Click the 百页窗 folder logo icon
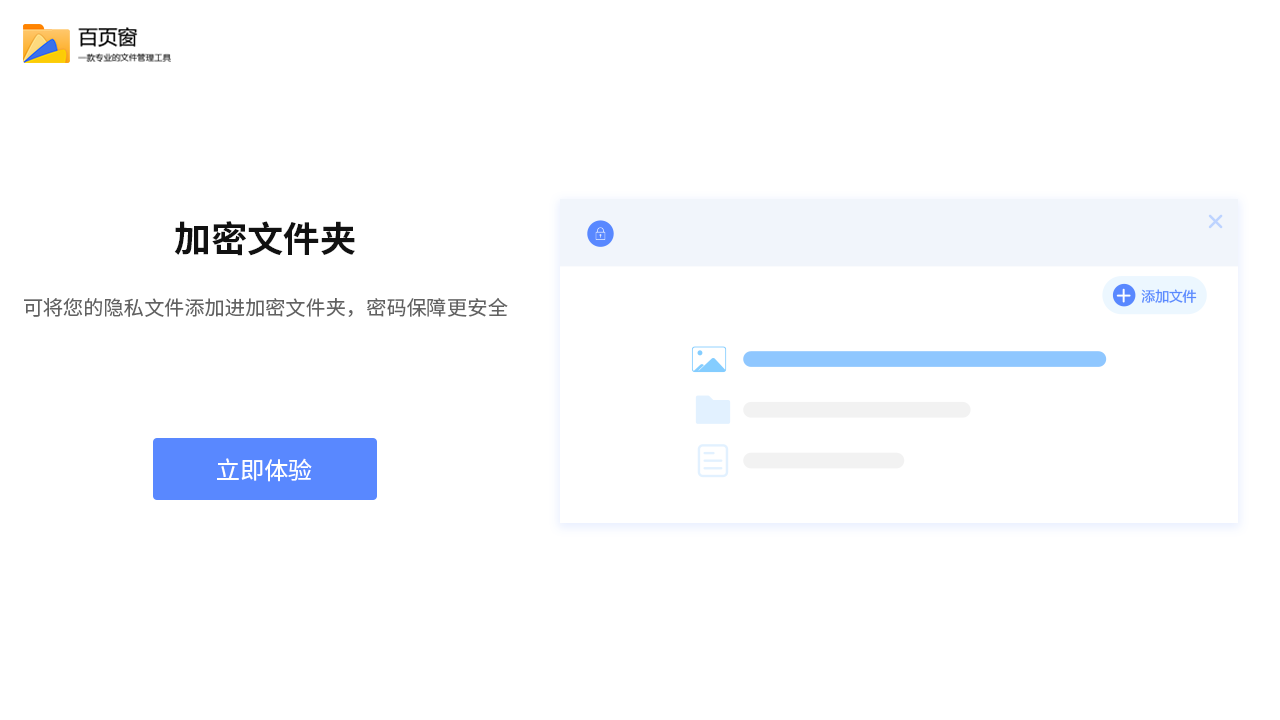The width and height of the screenshot is (1280, 720). tap(44, 43)
